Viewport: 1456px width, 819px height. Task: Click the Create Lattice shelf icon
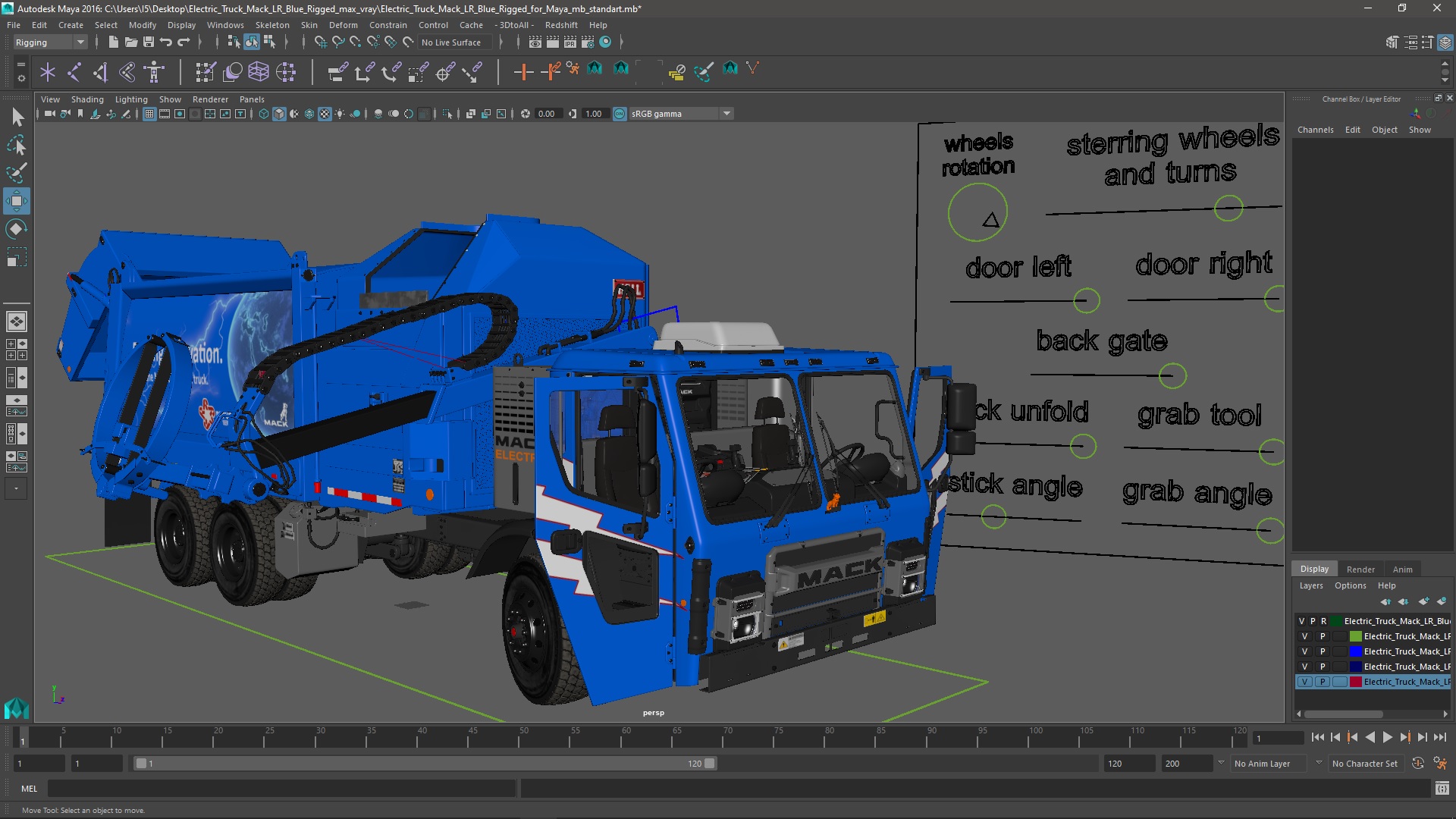[259, 72]
